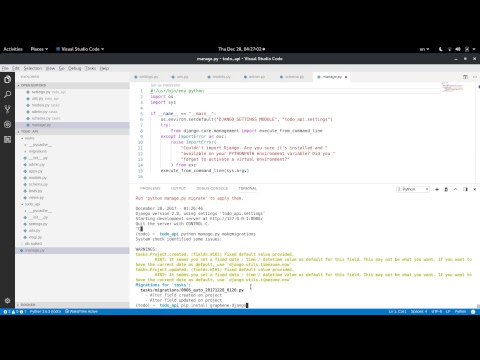Screen dimensions: 480x360
Task: Open the network icon in the top bar
Action: click(449, 49)
